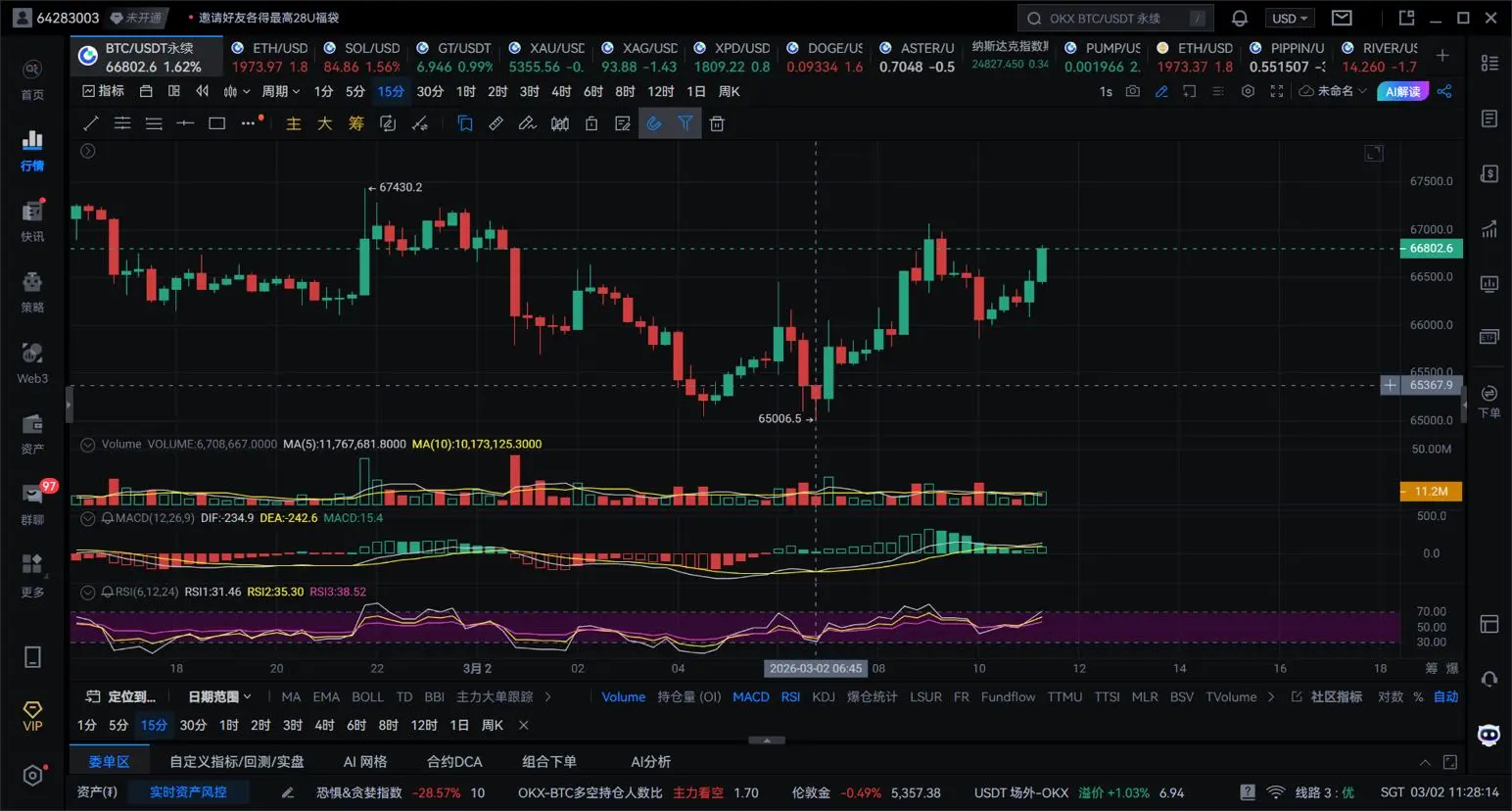
Task: Open chart settings hexagon icon
Action: 1248,91
